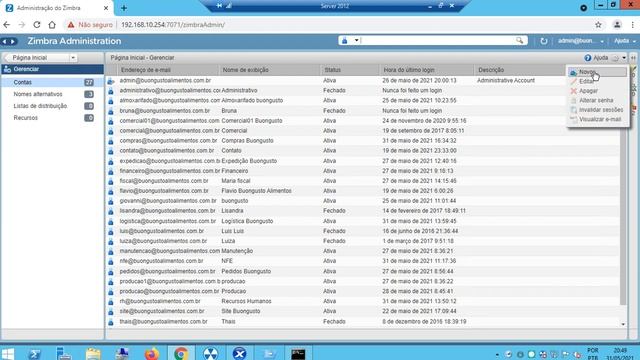Viewport: 640px width, 360px height.
Task: Select the fiscal@buongustoalimentos.com.br account
Action: click(x=363, y=181)
